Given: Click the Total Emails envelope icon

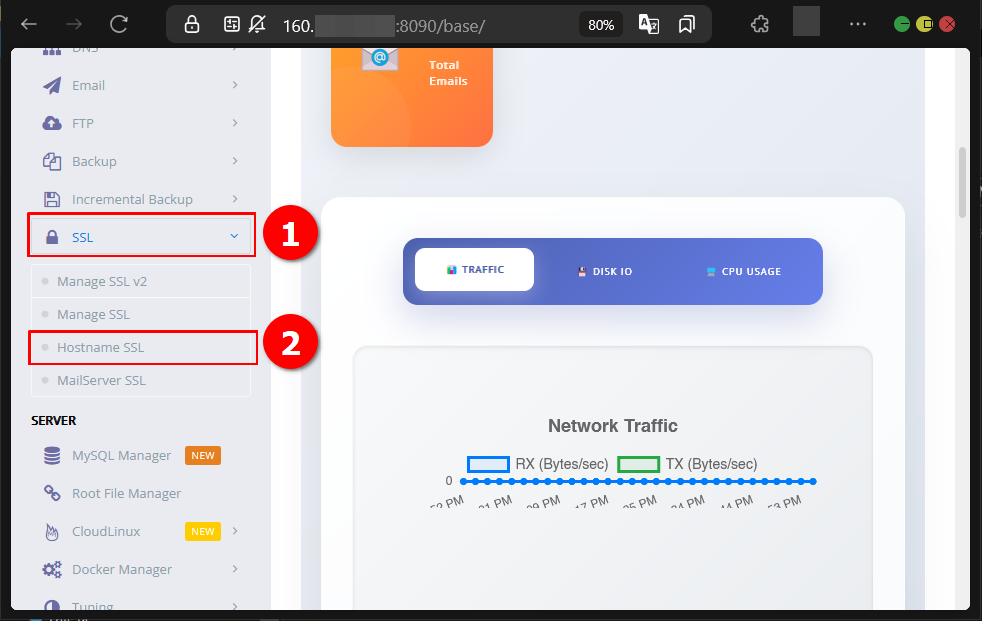Looking at the screenshot, I should (380, 59).
